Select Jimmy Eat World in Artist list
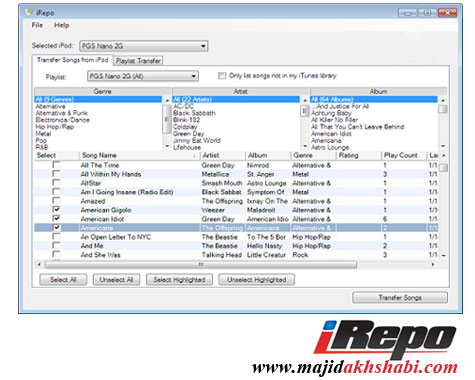475x380 pixels. click(x=196, y=140)
